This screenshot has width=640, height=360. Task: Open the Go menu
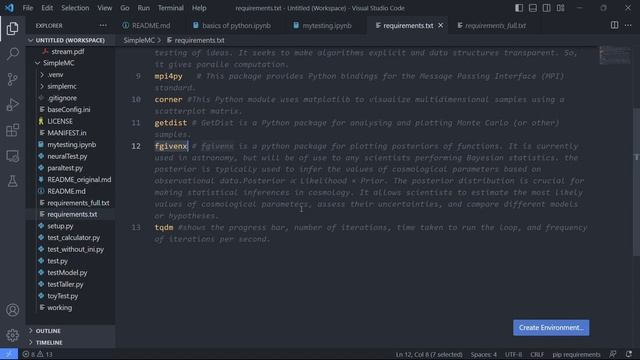124,8
